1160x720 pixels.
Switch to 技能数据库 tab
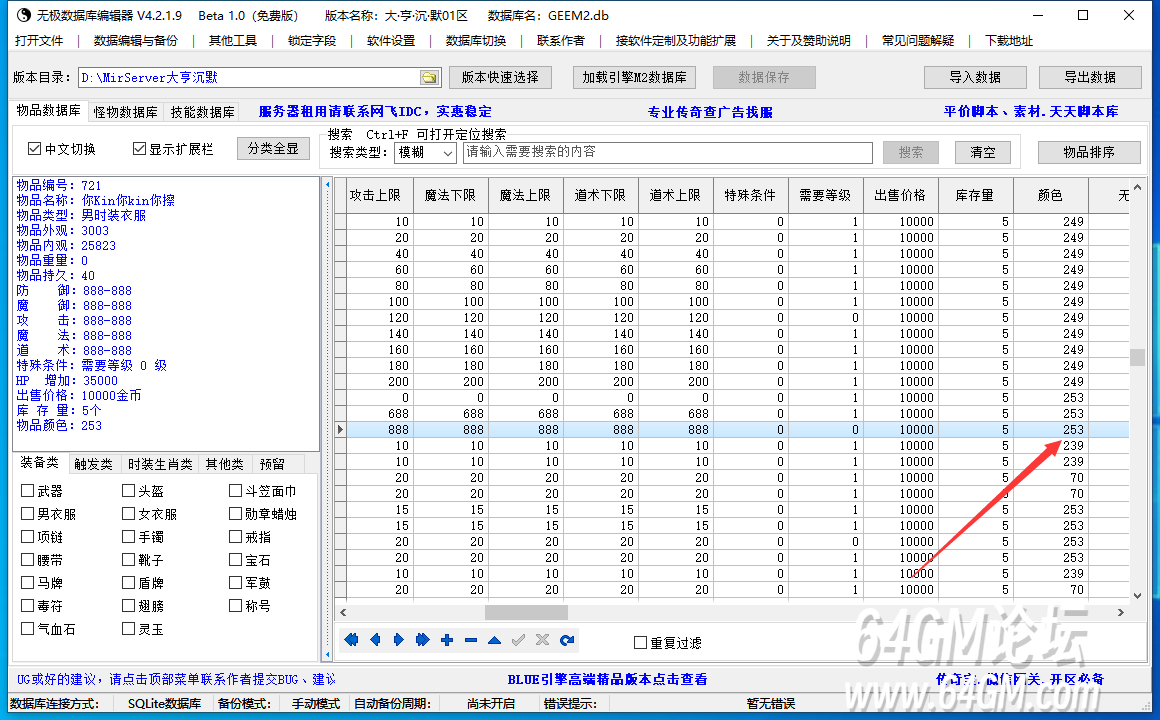click(202, 112)
